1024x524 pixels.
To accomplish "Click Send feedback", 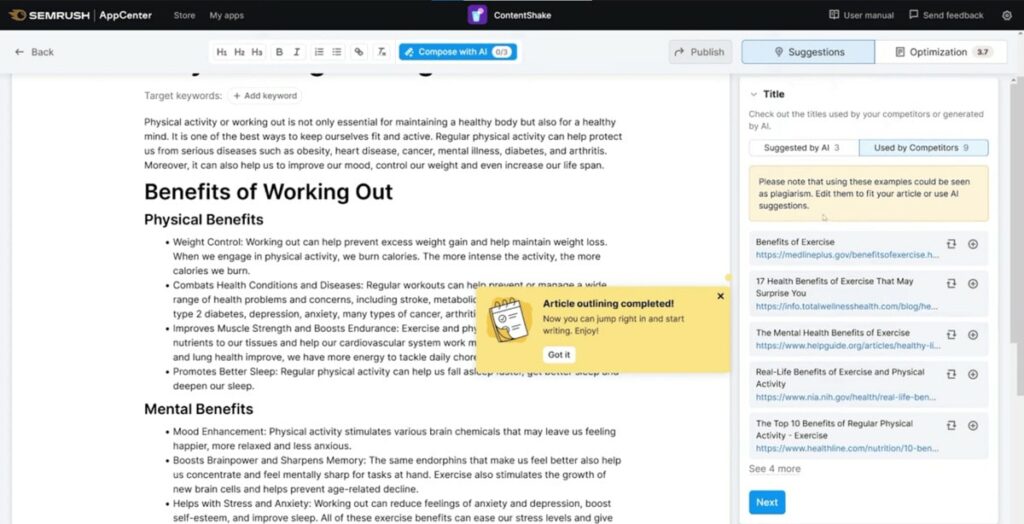I will coord(946,15).
